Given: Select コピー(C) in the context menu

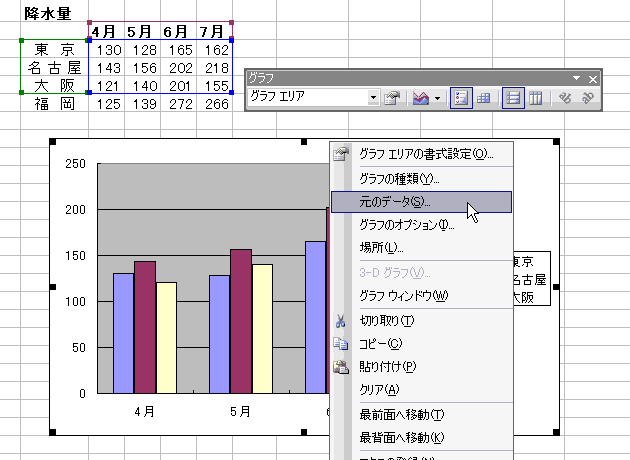Looking at the screenshot, I should [421, 343].
